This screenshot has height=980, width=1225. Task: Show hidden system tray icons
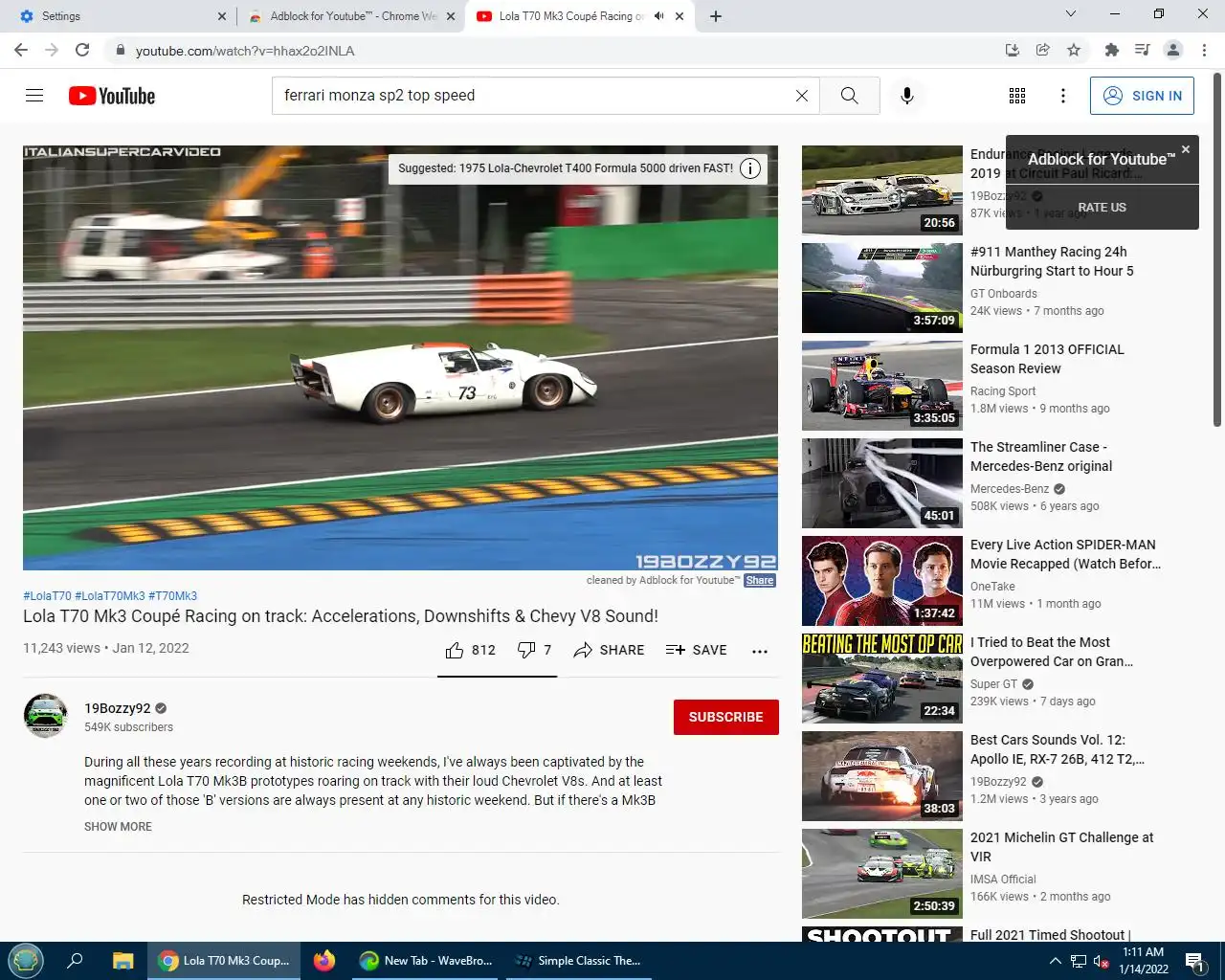(x=1056, y=961)
